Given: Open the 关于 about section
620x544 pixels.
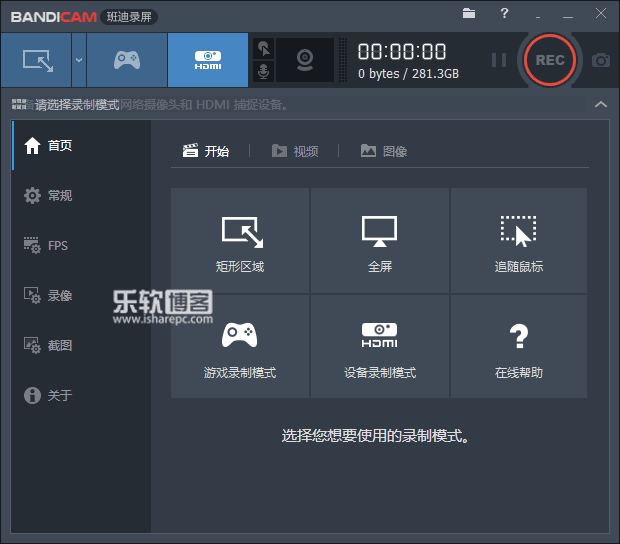Looking at the screenshot, I should (x=81, y=395).
